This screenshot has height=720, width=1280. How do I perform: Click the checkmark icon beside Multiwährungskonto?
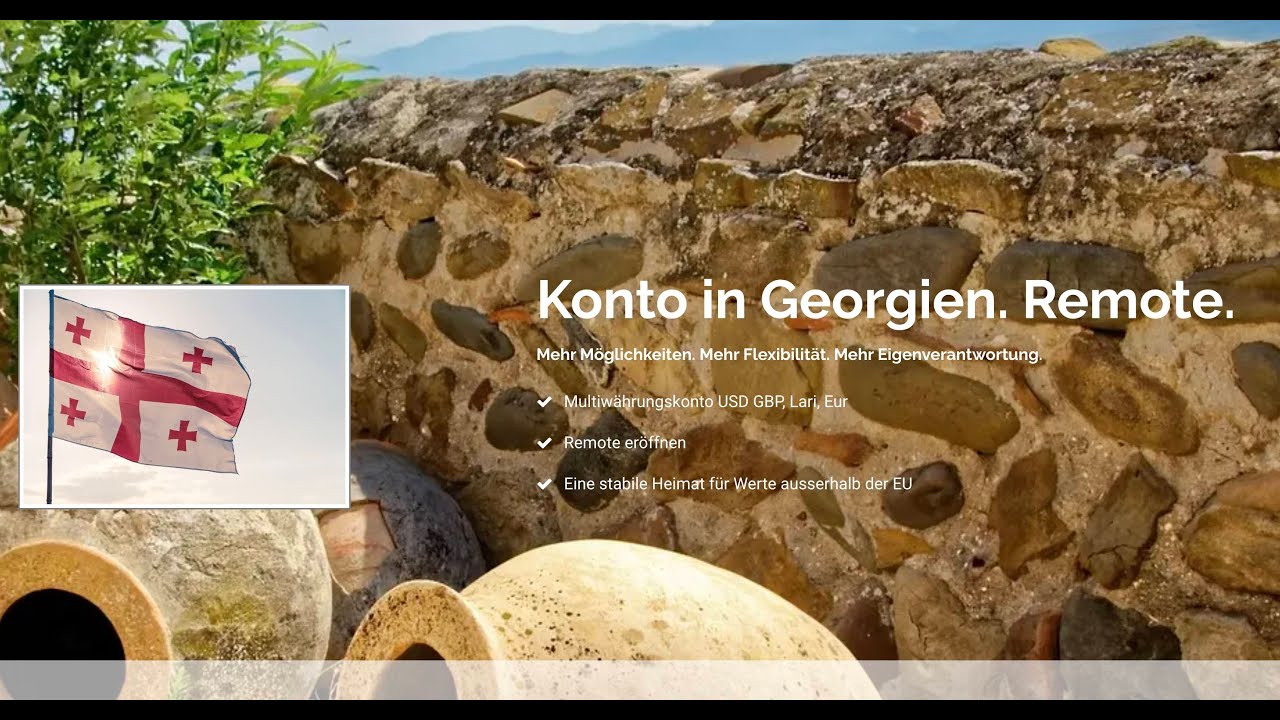545,402
